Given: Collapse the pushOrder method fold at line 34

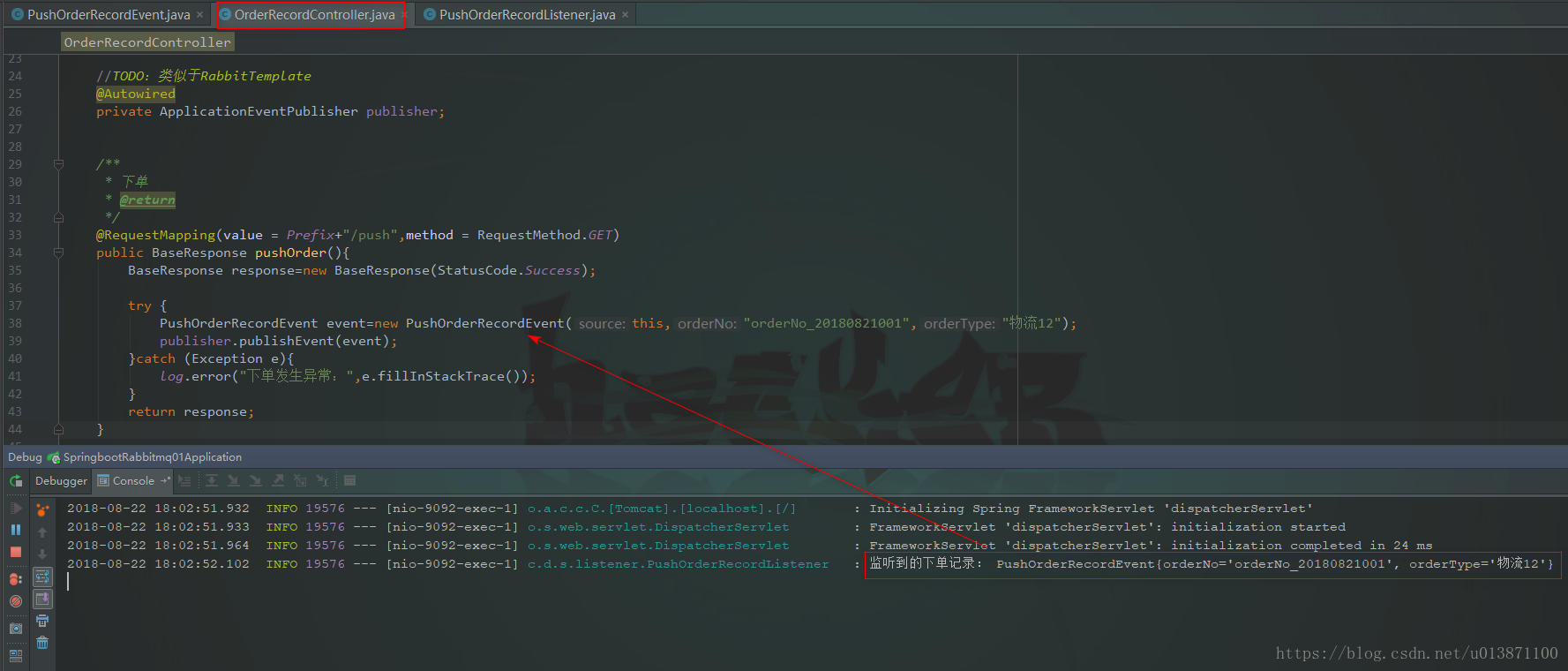Looking at the screenshot, I should tap(58, 253).
